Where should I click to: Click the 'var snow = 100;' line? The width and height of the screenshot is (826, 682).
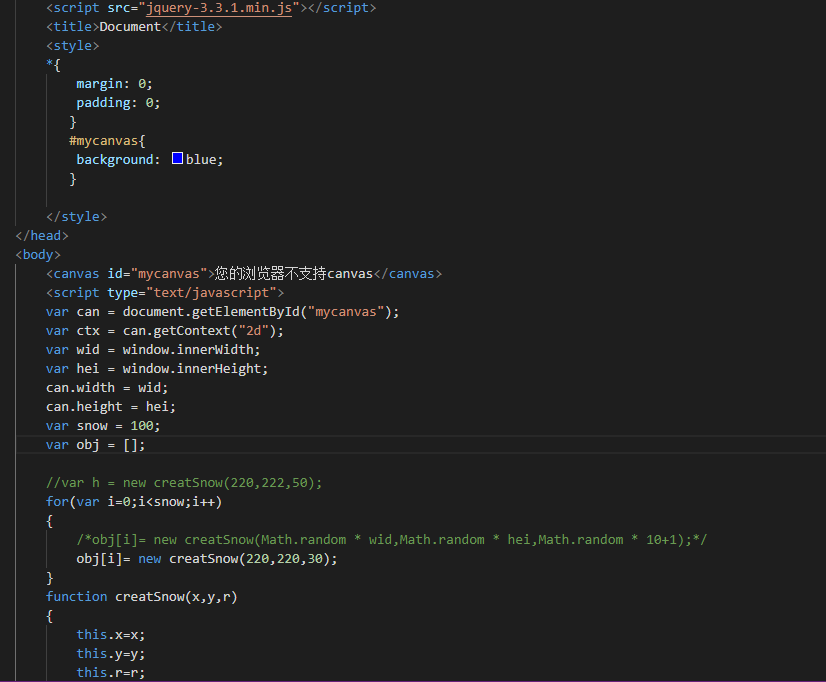[x=103, y=426]
